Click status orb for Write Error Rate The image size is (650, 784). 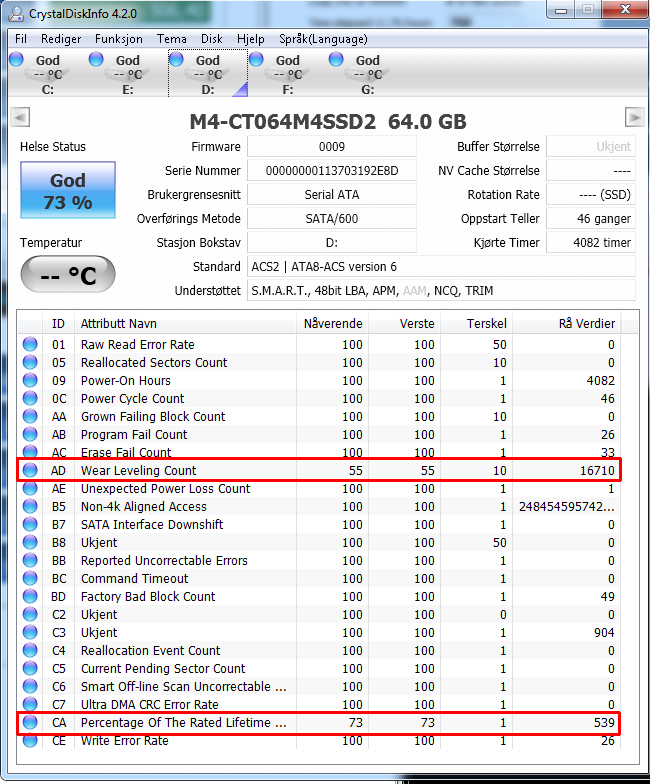click(x=30, y=740)
